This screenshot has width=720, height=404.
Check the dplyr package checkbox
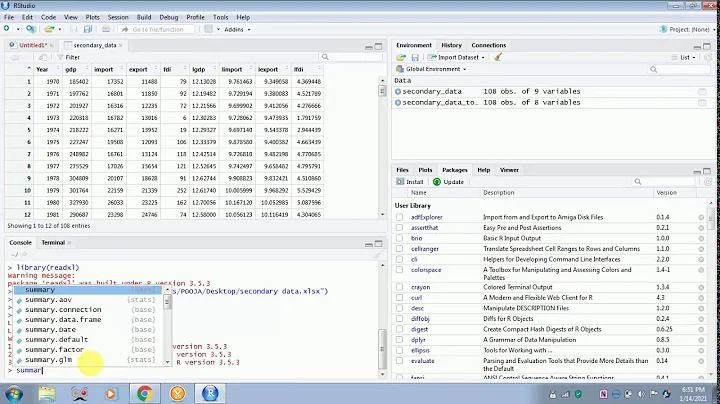point(399,340)
